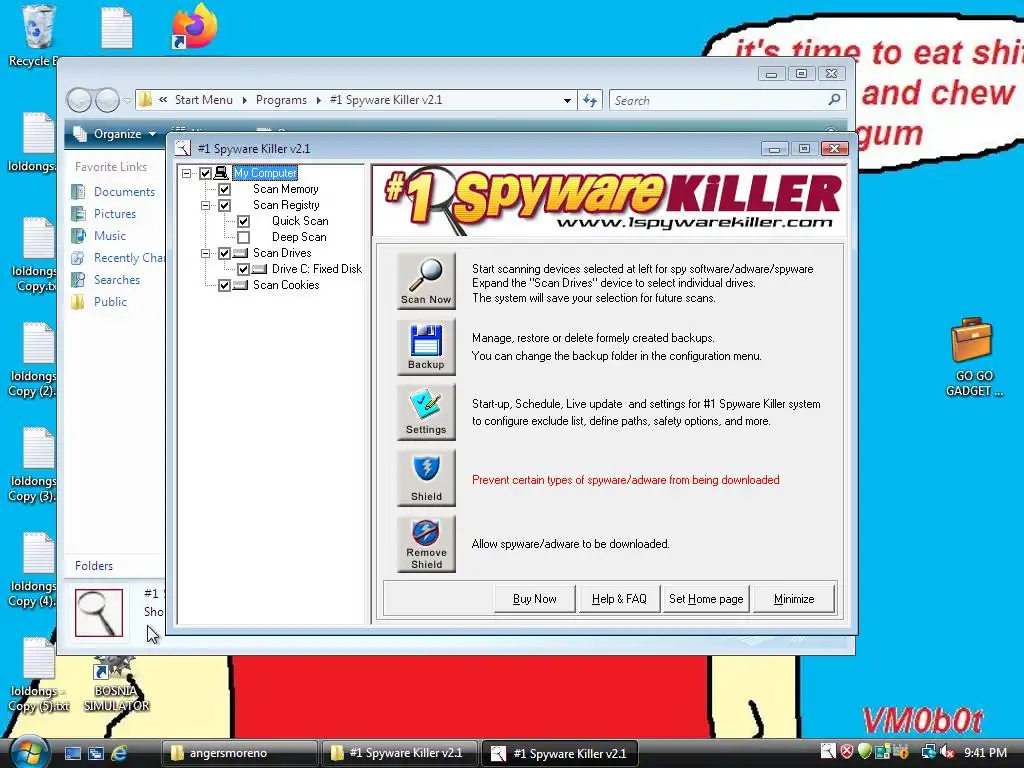Click My Computer icon in scan tree
Screen dimensions: 1024x768
(221, 172)
